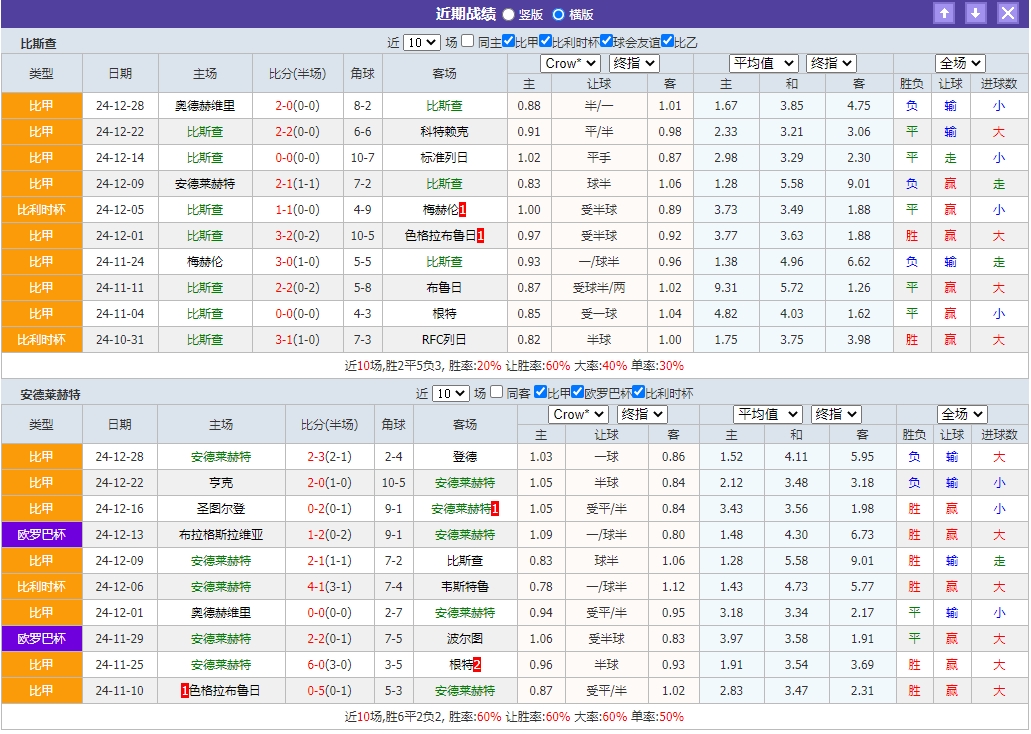Open the 全场 scope dropdown
The height and width of the screenshot is (734, 1031).
(959, 62)
